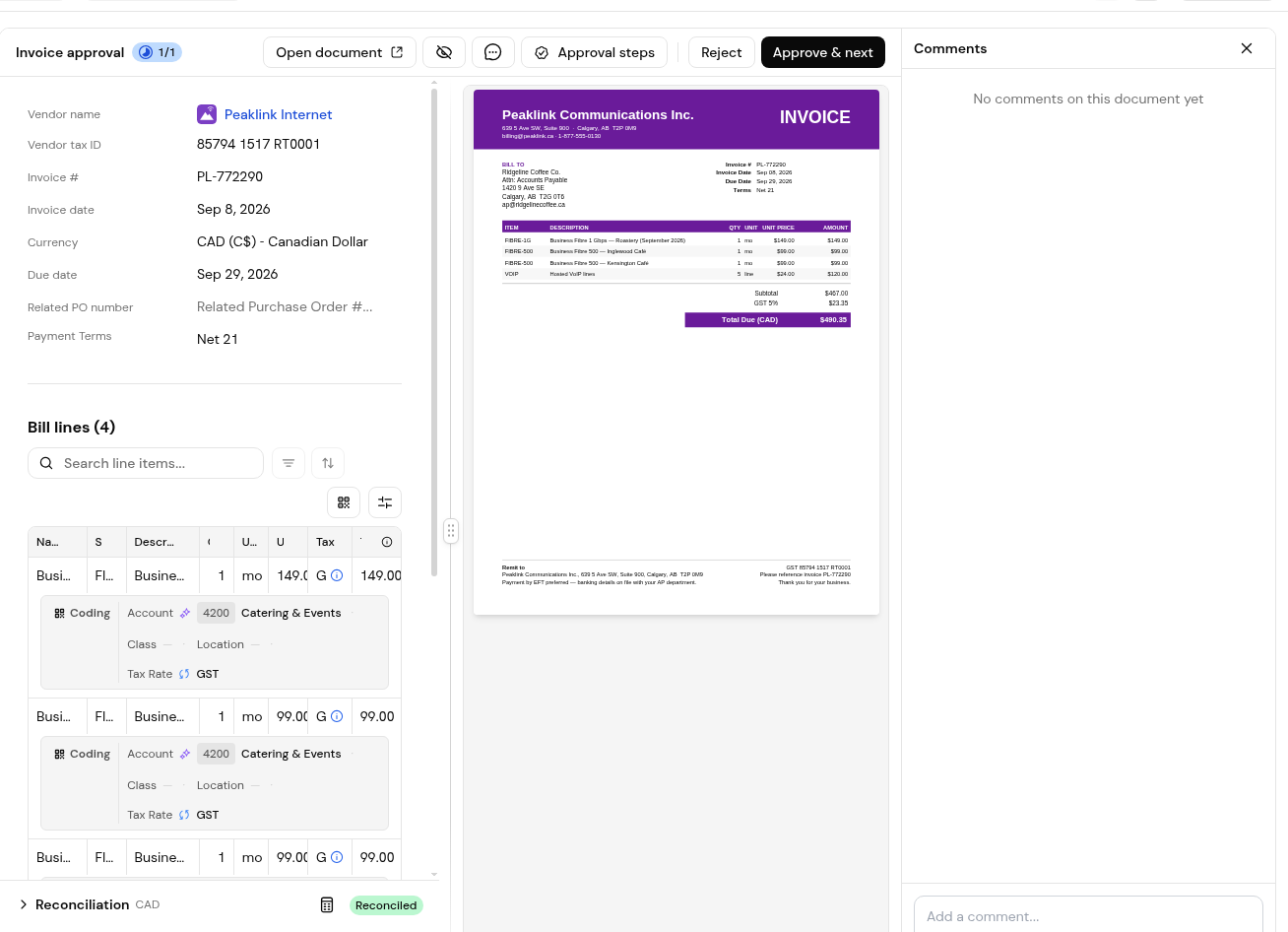The height and width of the screenshot is (932, 1288).
Task: Click the AI sparkle icon beside first Account
Action: (x=184, y=613)
